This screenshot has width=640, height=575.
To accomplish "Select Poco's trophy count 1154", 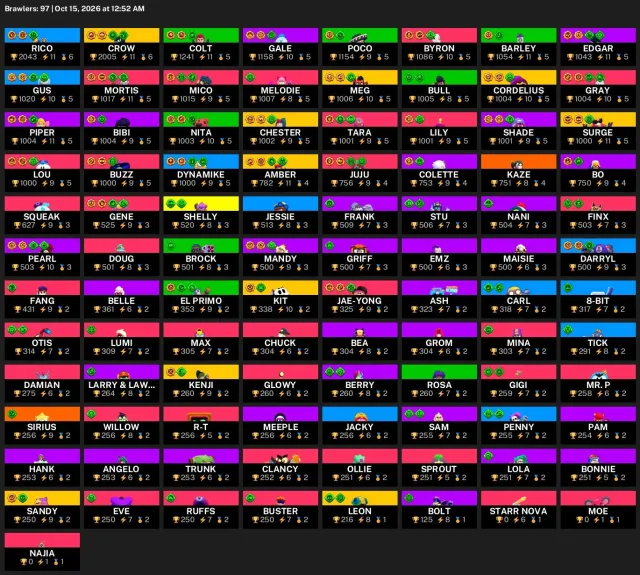I will click(345, 57).
